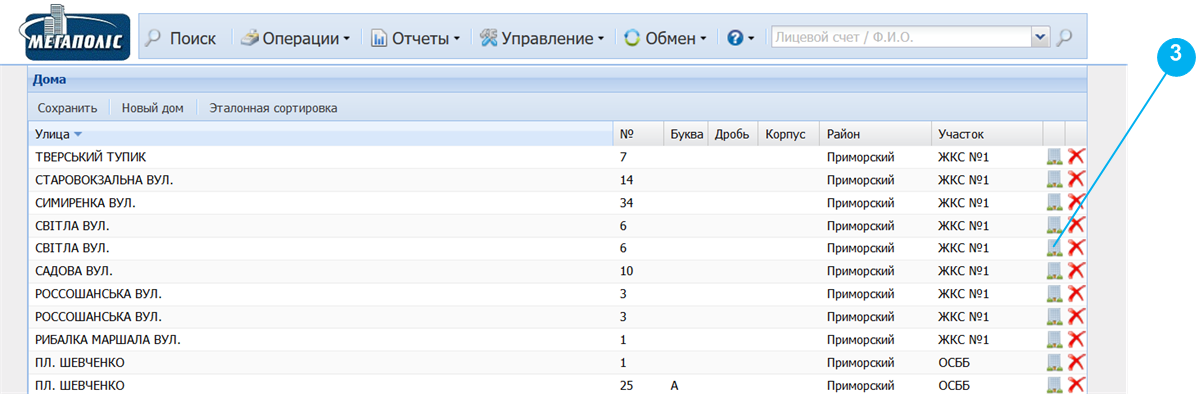This screenshot has height=395, width=1196.
Task: Expand the Отчеты menu
Action: [415, 38]
